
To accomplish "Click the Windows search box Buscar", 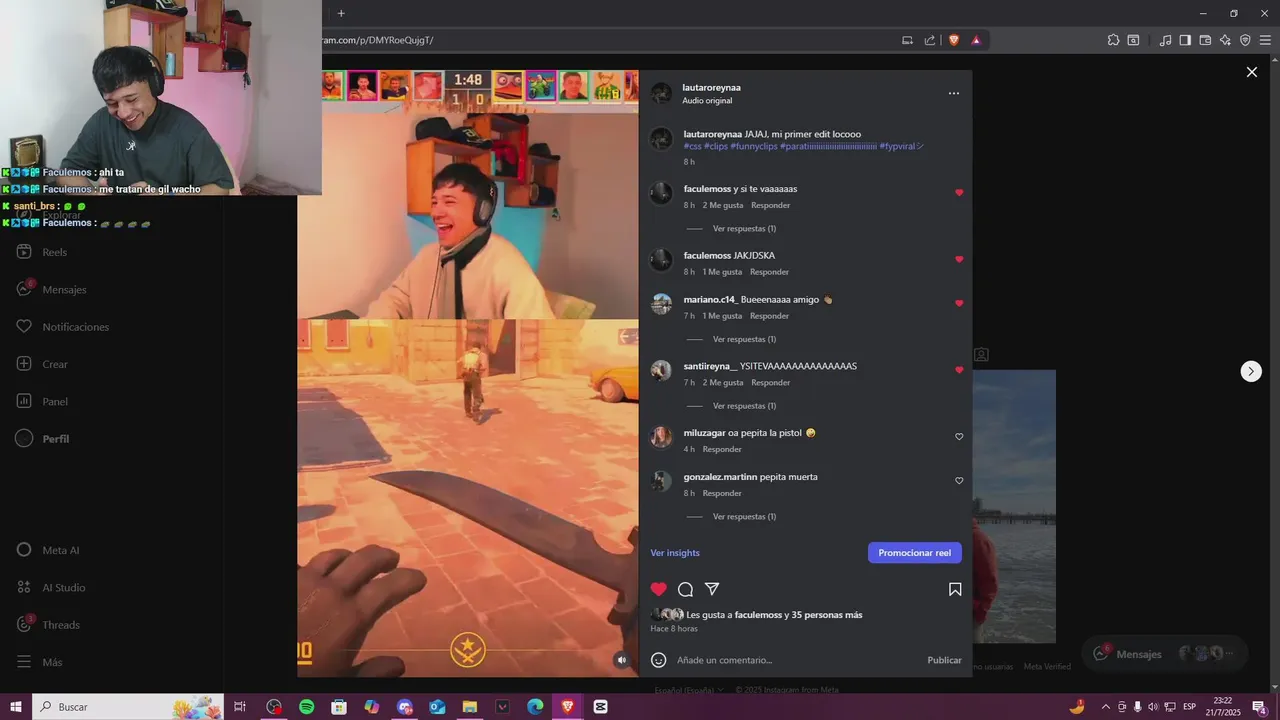I will (x=128, y=707).
